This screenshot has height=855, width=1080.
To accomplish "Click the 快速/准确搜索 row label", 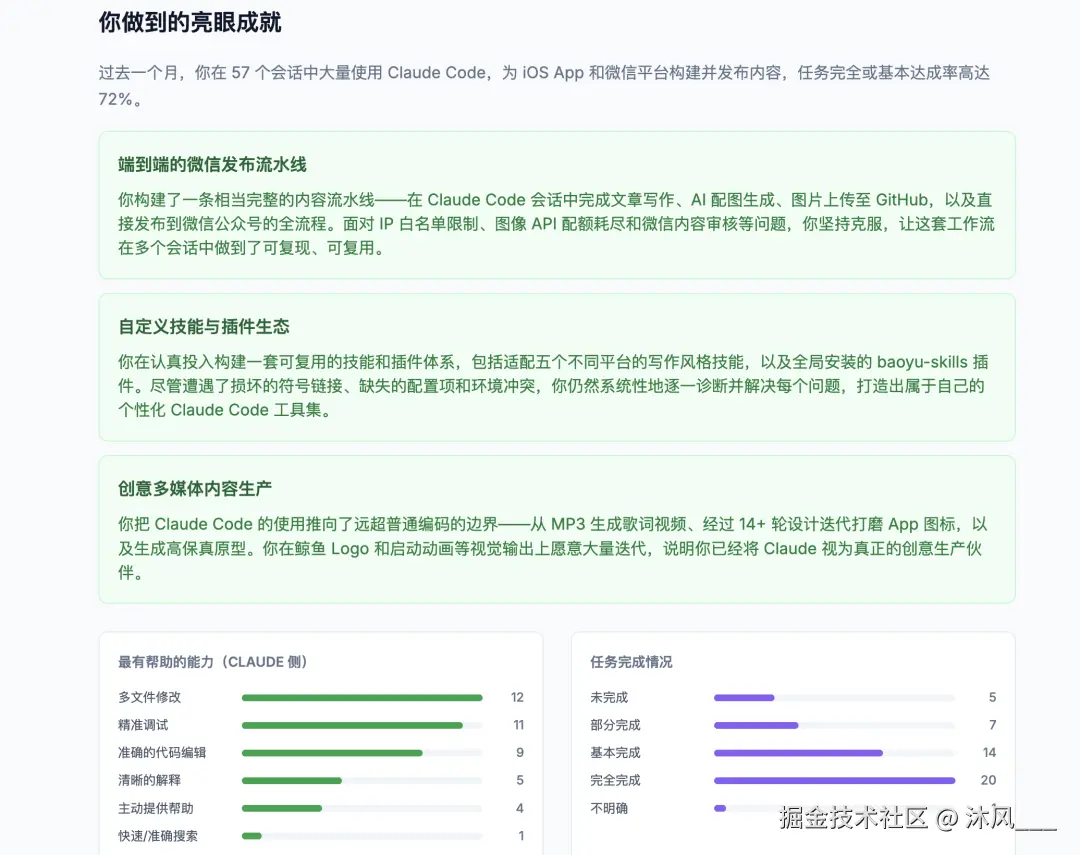I will tap(158, 836).
